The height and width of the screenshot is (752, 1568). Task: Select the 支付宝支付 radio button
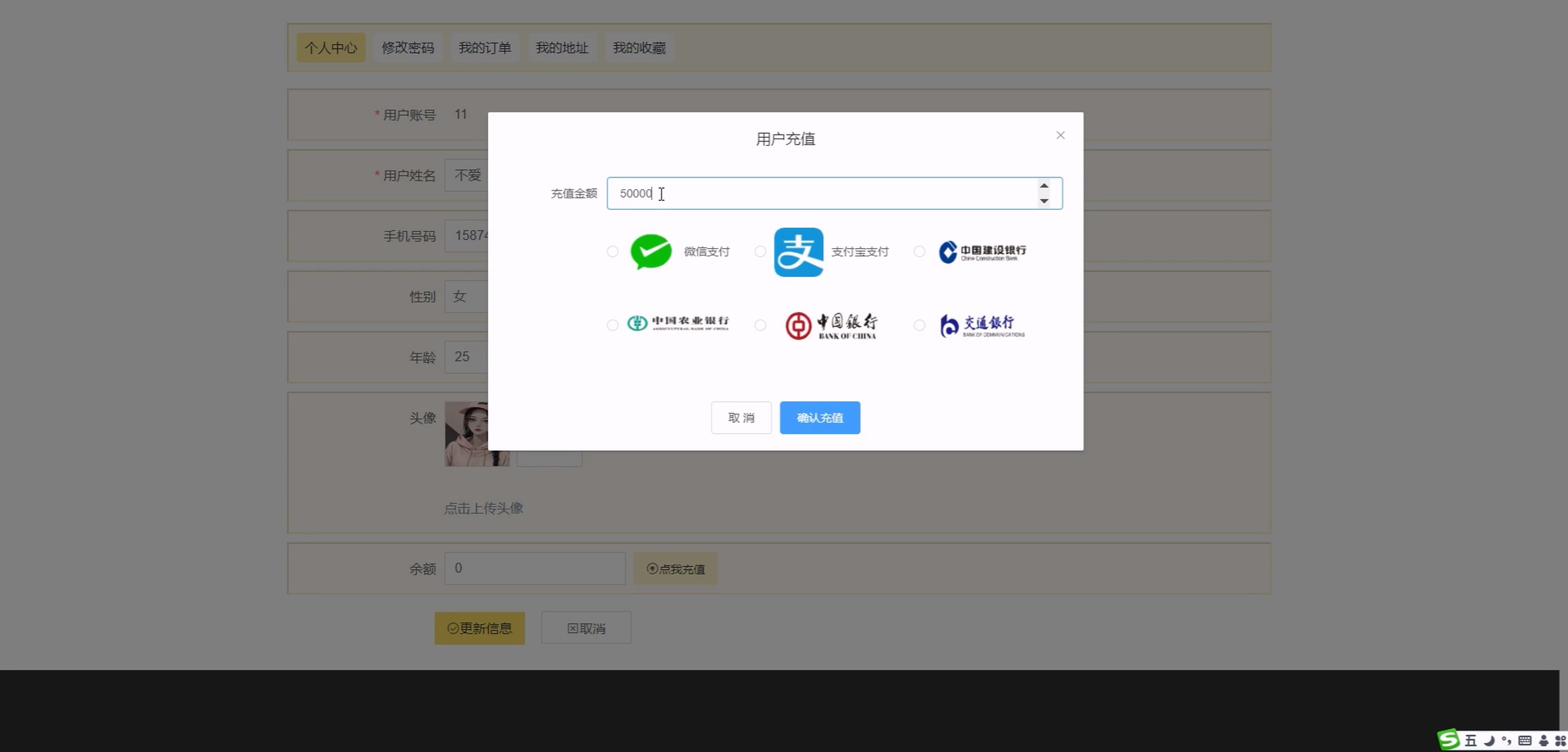click(x=760, y=251)
